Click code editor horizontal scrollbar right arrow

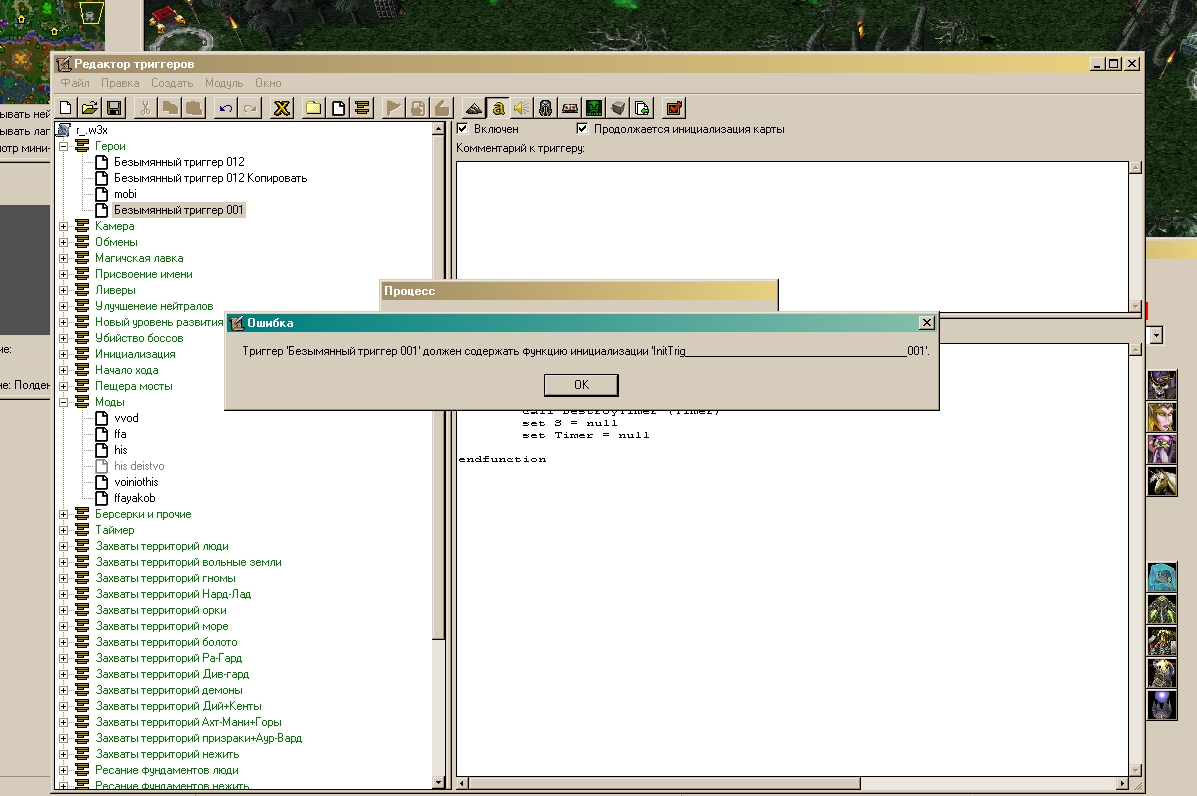point(1121,784)
